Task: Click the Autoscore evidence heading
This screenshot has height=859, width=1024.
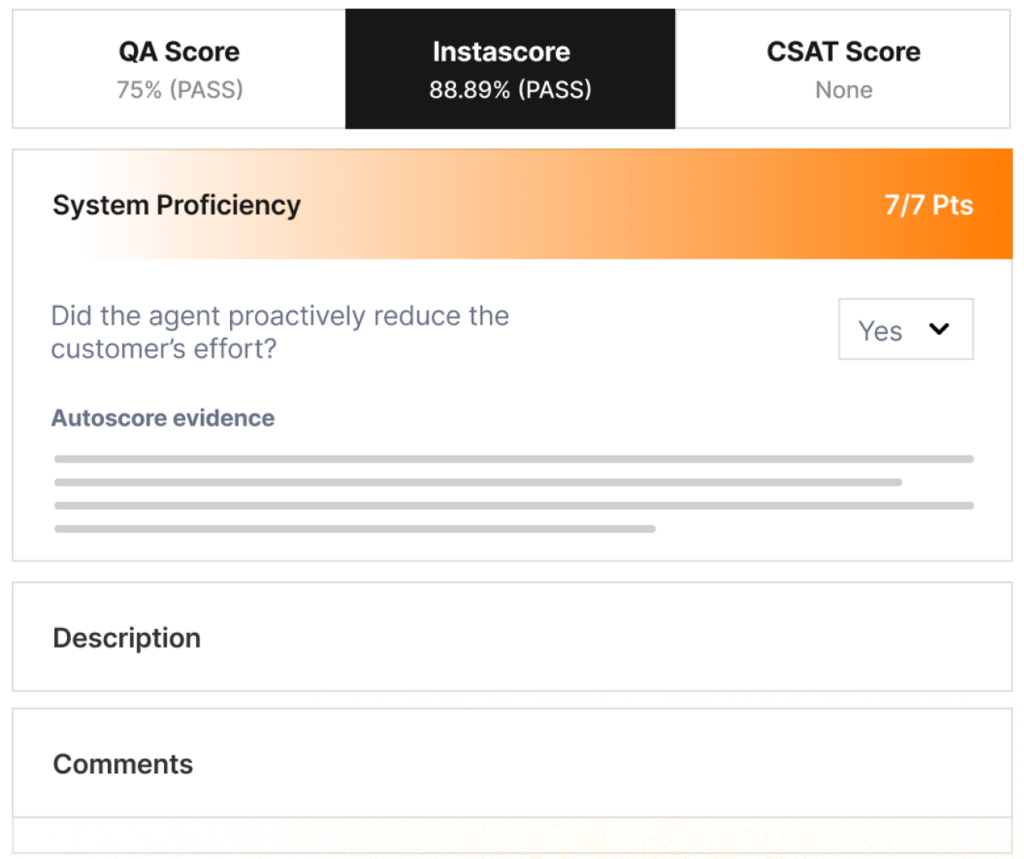Action: click(163, 418)
